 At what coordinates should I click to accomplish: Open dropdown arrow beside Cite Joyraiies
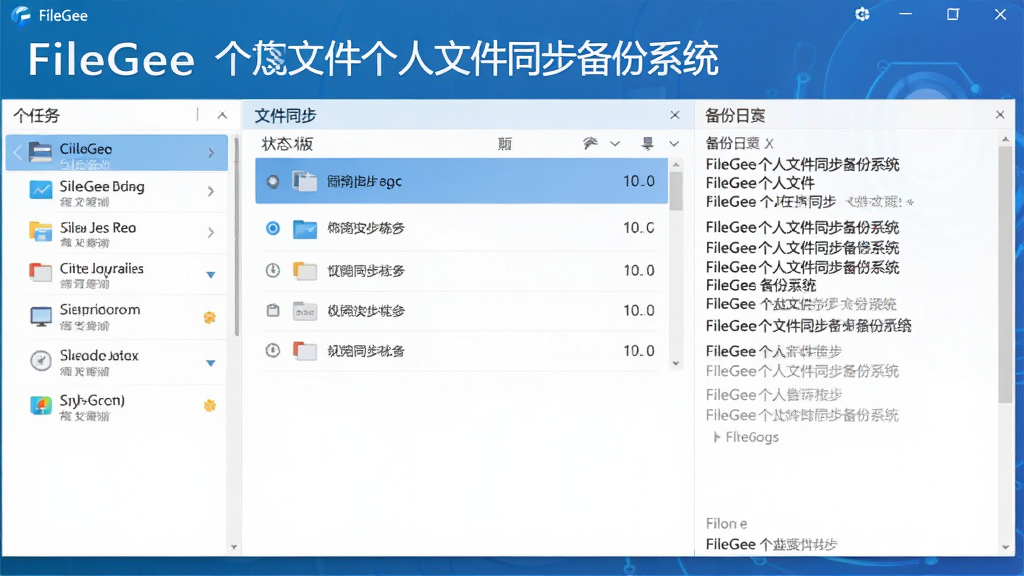point(210,275)
